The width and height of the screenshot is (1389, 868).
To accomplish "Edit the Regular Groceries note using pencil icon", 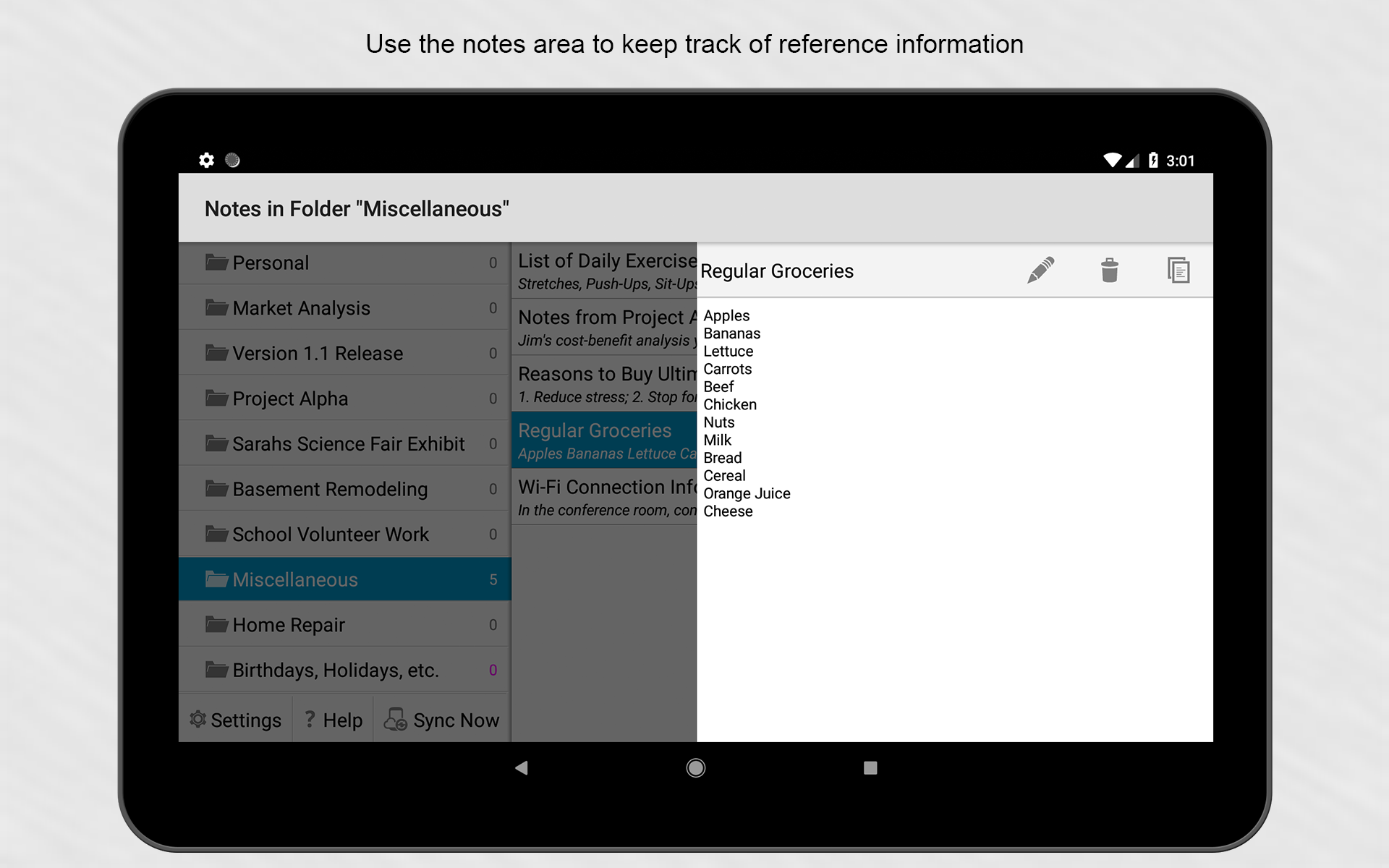I will [x=1040, y=270].
